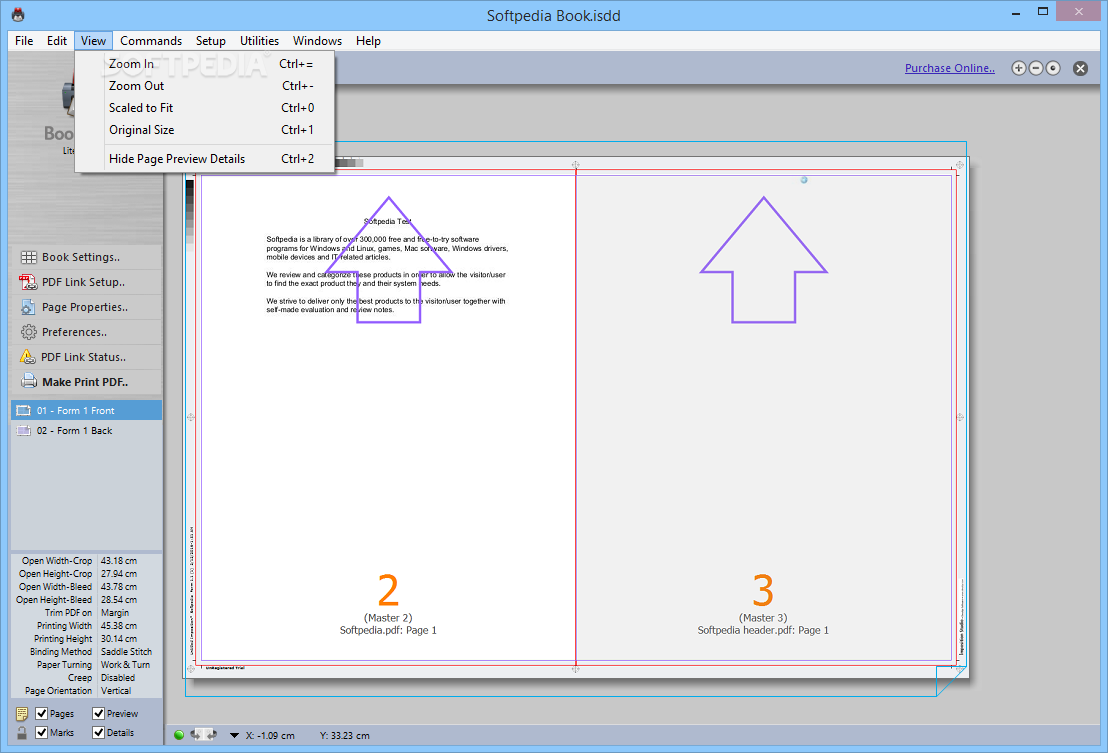The image size is (1108, 753).
Task: Click the small blue marker above page 3
Action: [x=803, y=180]
